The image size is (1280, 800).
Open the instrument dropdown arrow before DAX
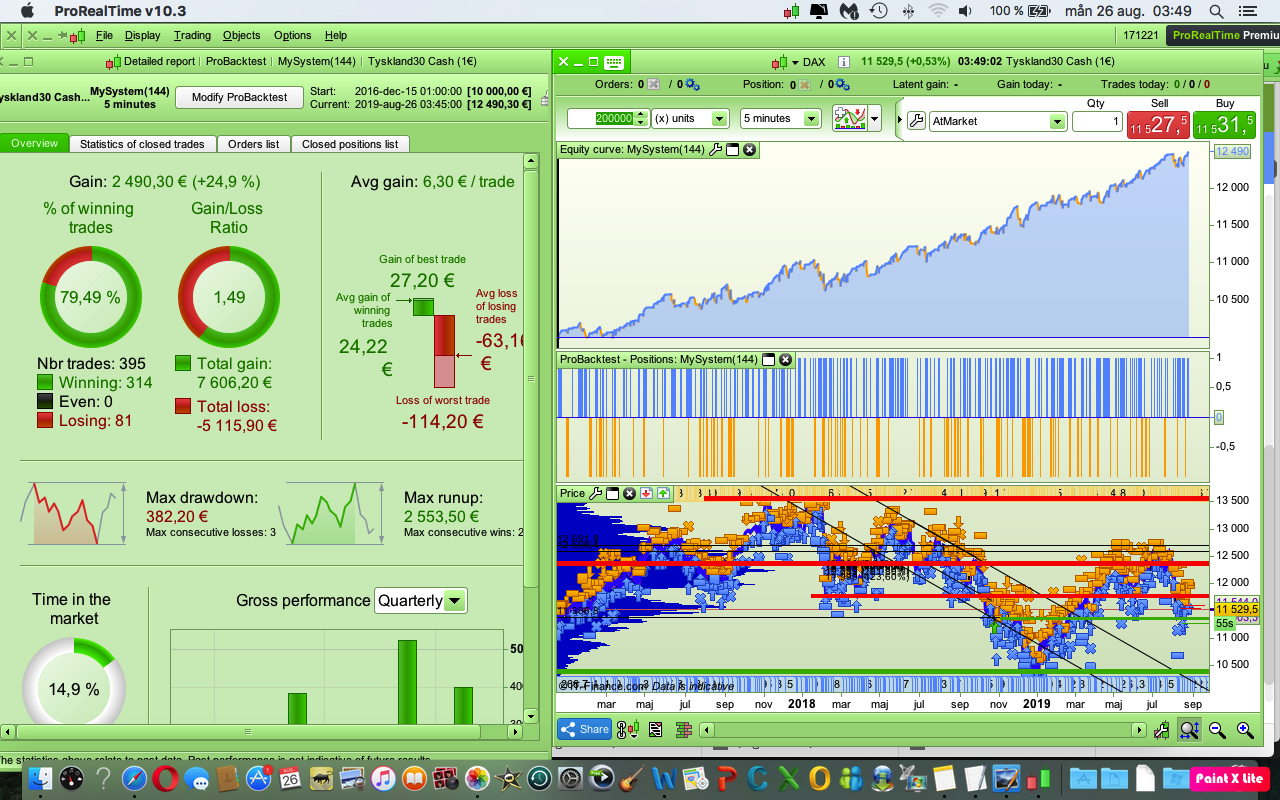click(x=795, y=62)
